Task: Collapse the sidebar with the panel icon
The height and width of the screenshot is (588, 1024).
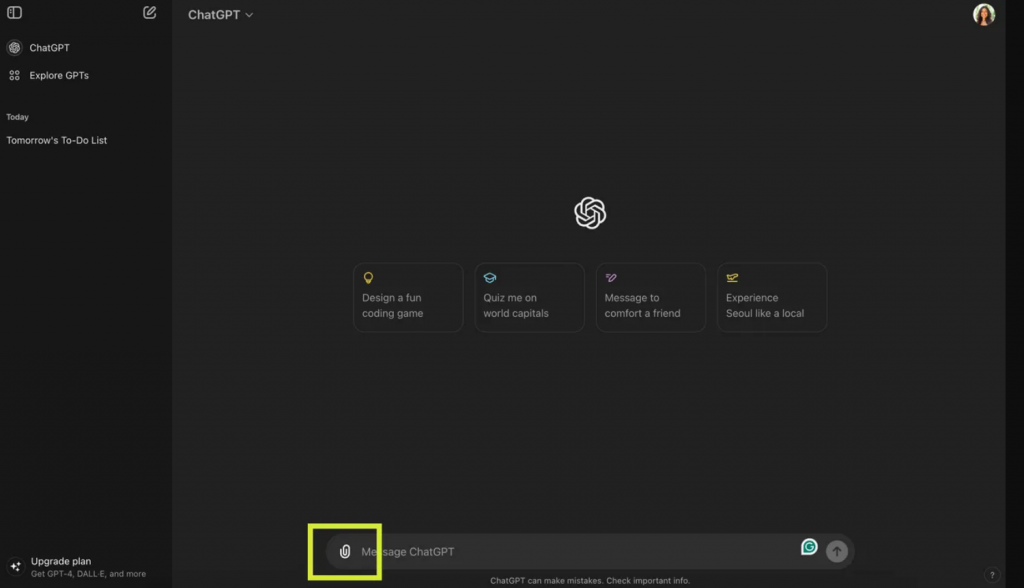Action: [x=14, y=12]
